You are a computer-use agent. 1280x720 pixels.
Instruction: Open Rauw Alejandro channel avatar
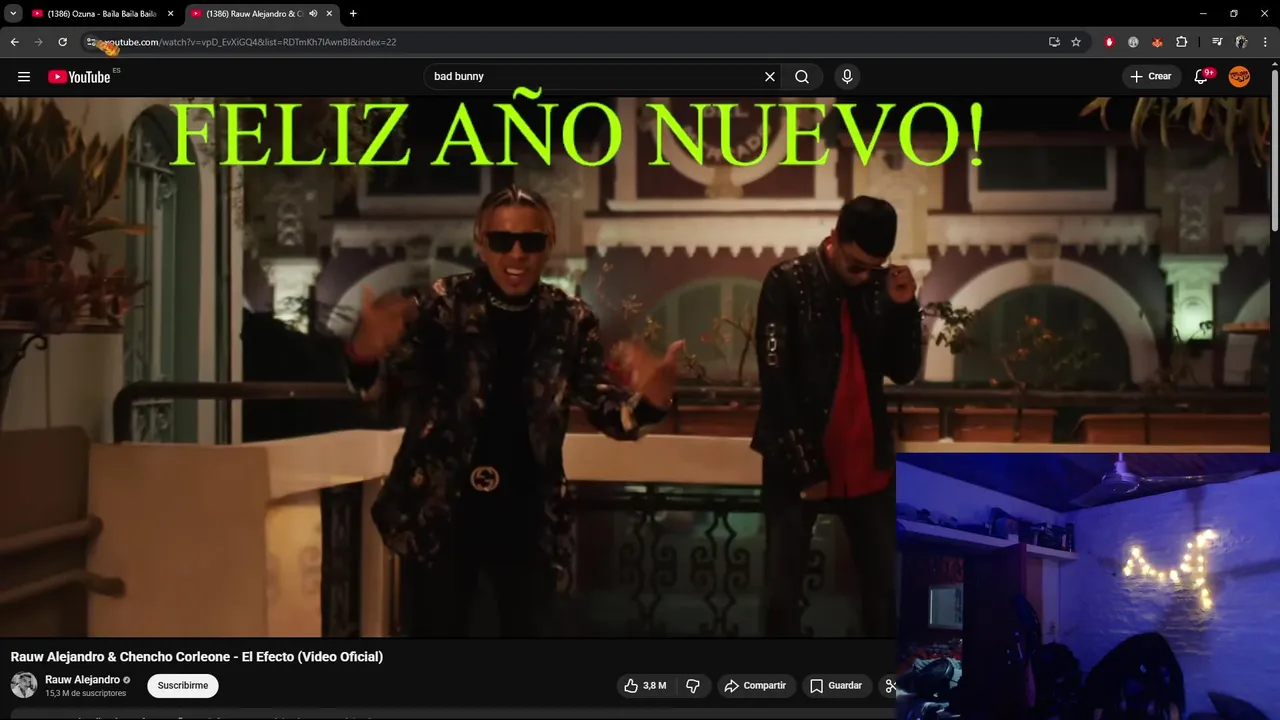(24, 685)
